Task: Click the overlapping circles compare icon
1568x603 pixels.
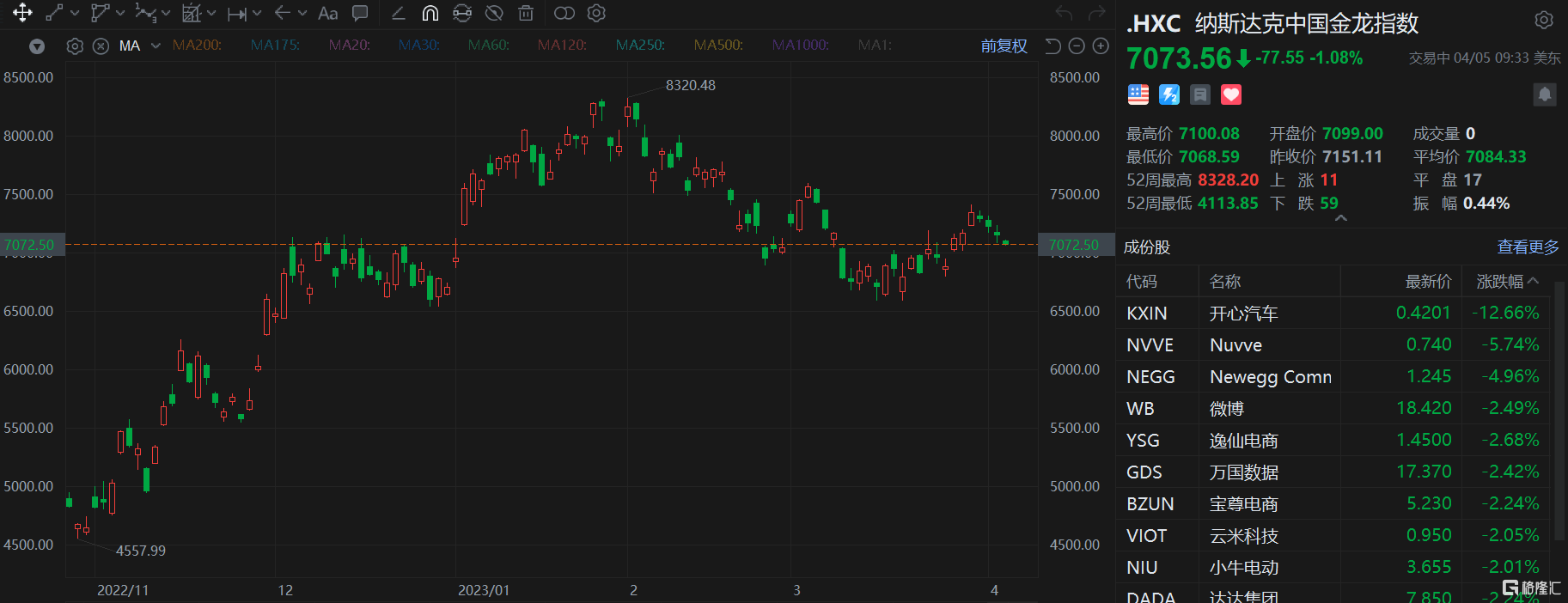Action: point(564,13)
